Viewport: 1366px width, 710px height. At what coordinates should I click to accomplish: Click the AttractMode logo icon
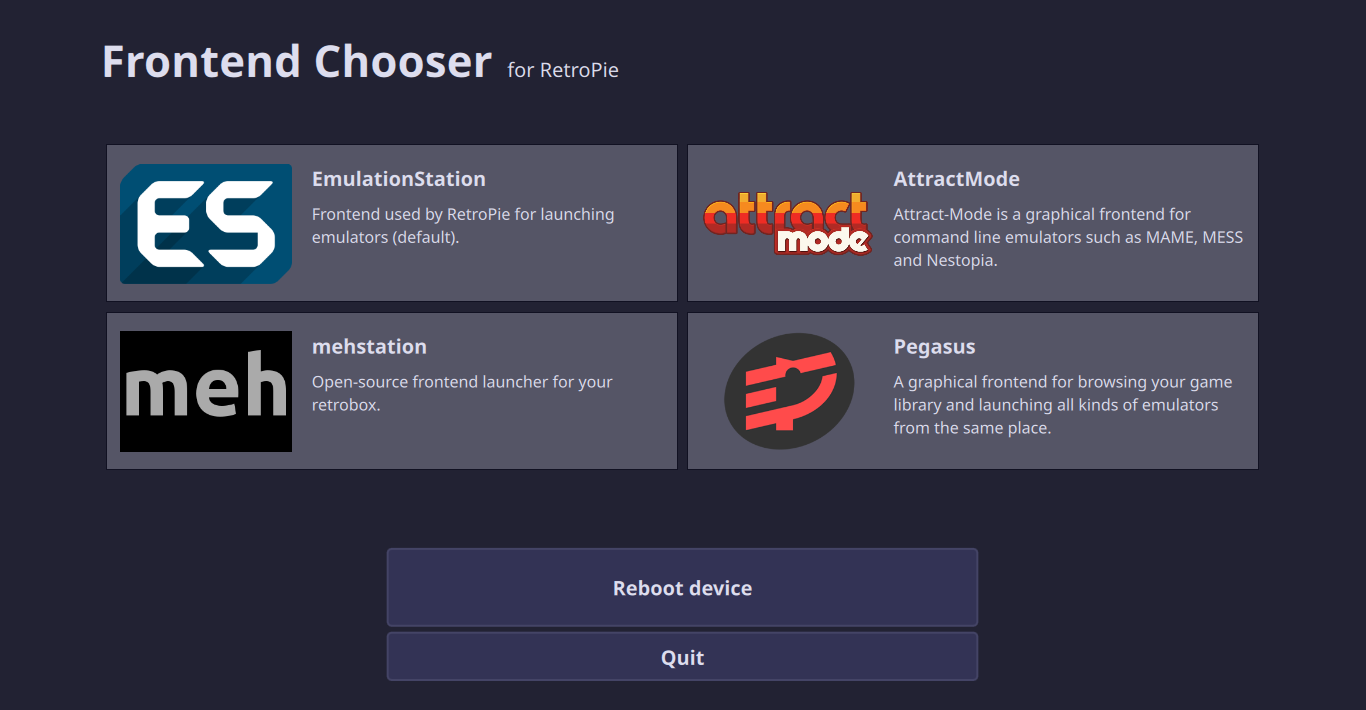pyautogui.click(x=786, y=223)
